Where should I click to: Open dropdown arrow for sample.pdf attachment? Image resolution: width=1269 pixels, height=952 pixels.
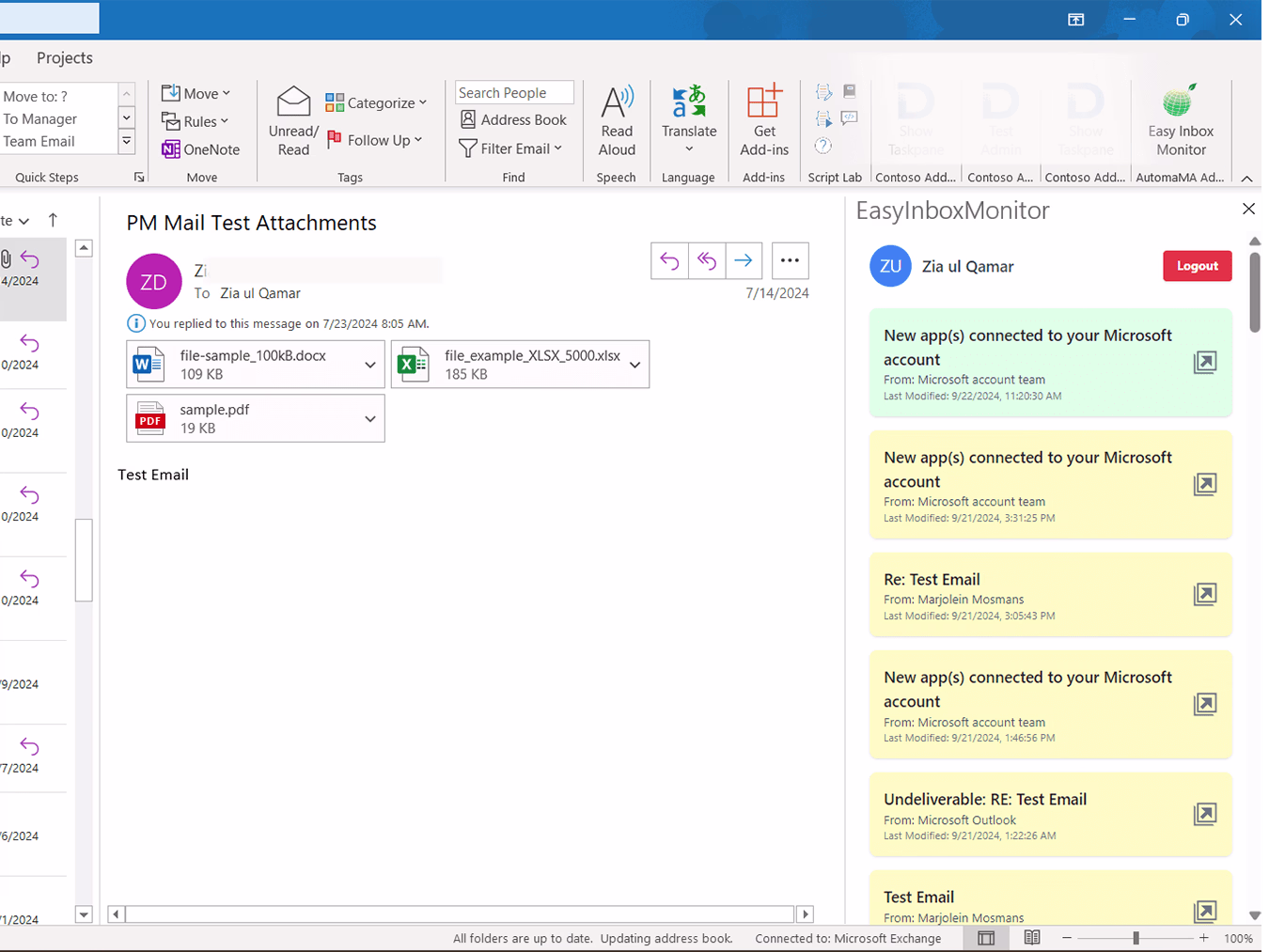(370, 419)
